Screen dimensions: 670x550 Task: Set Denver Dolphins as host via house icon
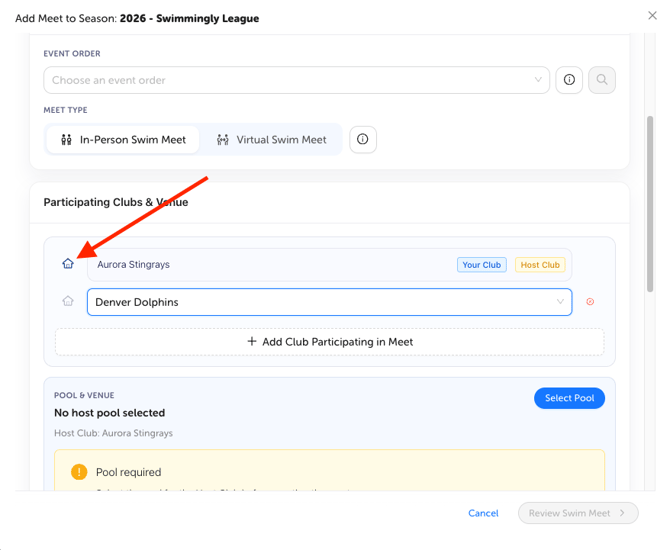[x=68, y=301]
